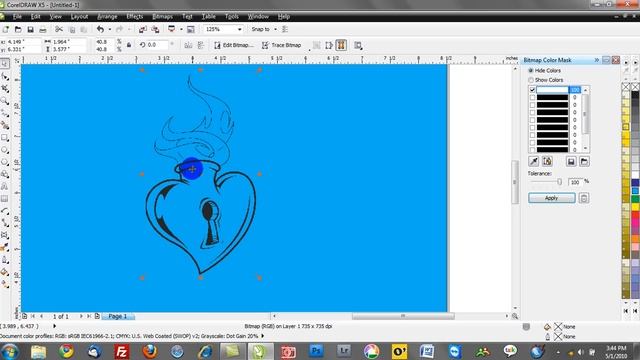Select the Zoom tool in the toolbox
Viewport: 640px width, 360px height.
click(5, 101)
